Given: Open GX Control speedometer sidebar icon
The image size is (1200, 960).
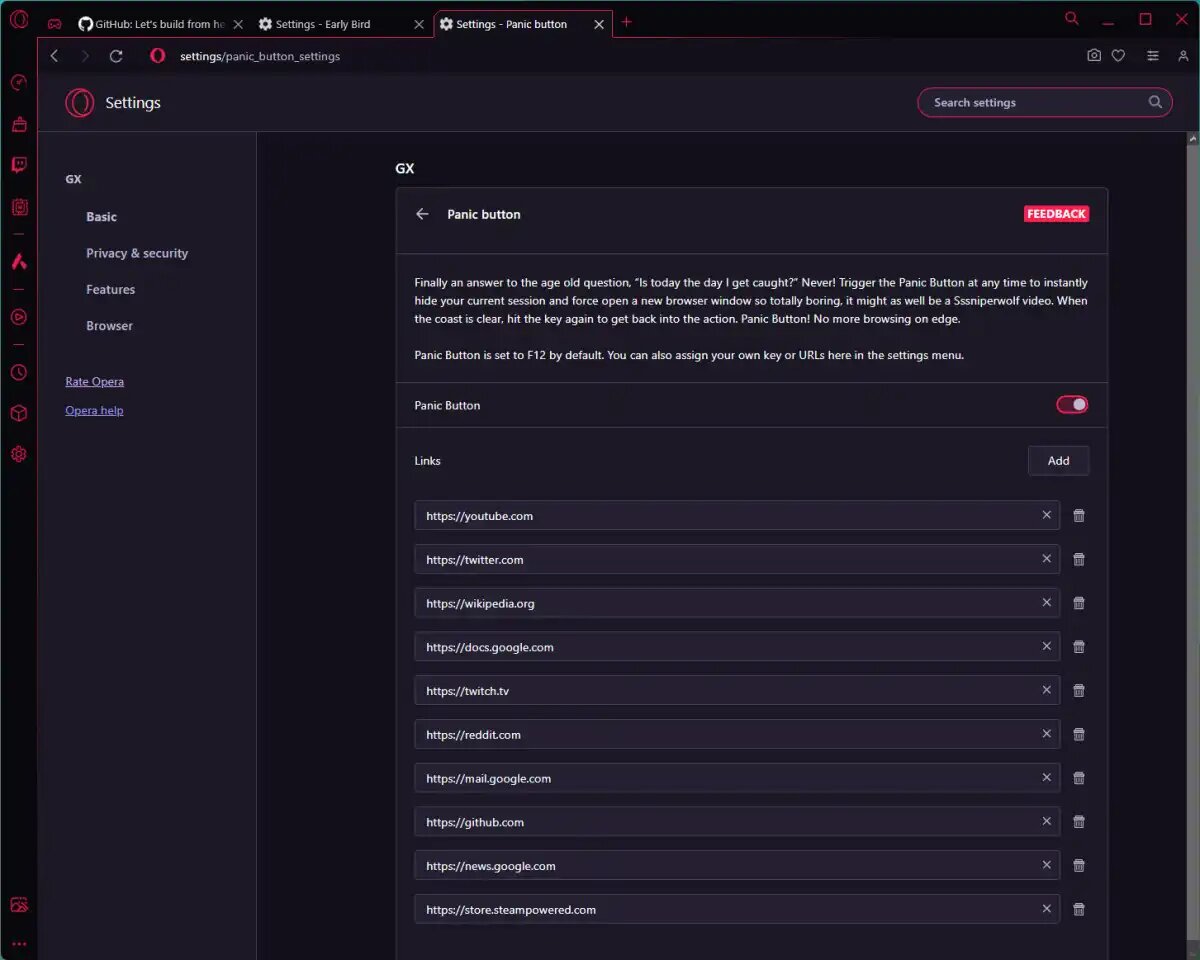Looking at the screenshot, I should click(x=19, y=82).
